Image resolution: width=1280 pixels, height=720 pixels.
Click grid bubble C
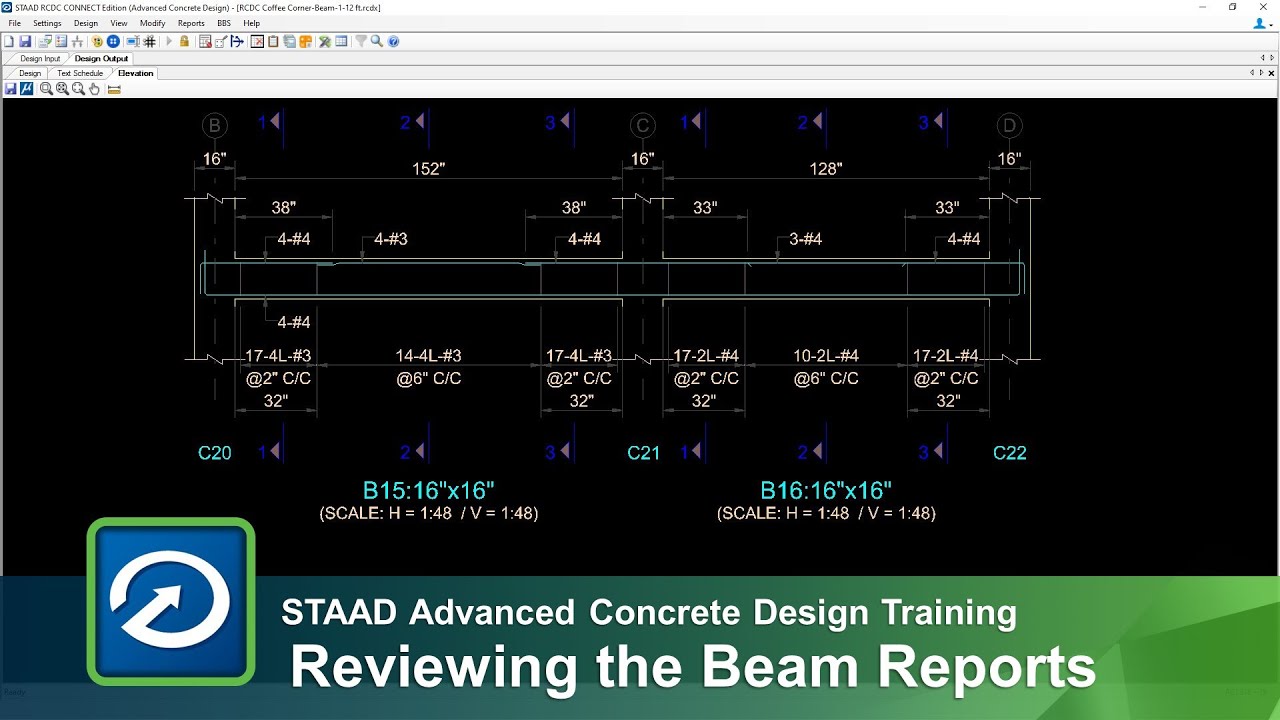point(642,125)
